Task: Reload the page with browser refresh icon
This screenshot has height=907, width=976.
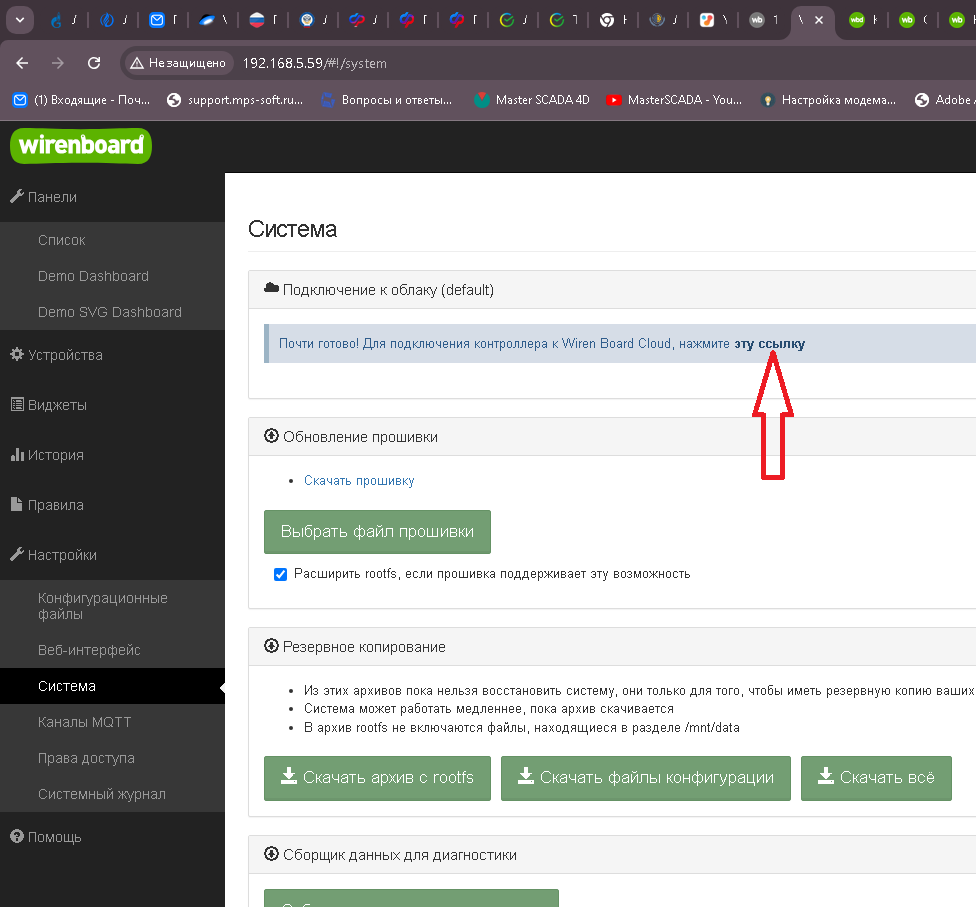Action: click(94, 63)
